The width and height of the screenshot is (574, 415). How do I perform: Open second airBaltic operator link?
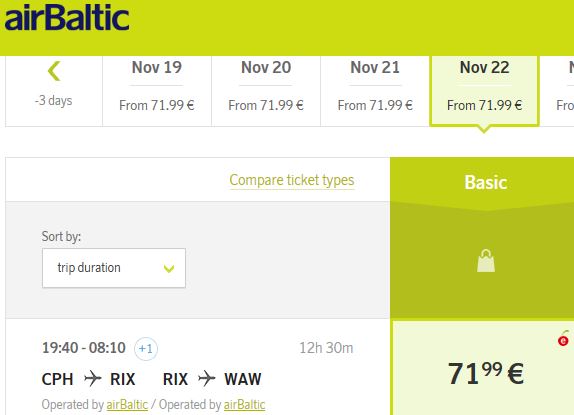pos(245,405)
